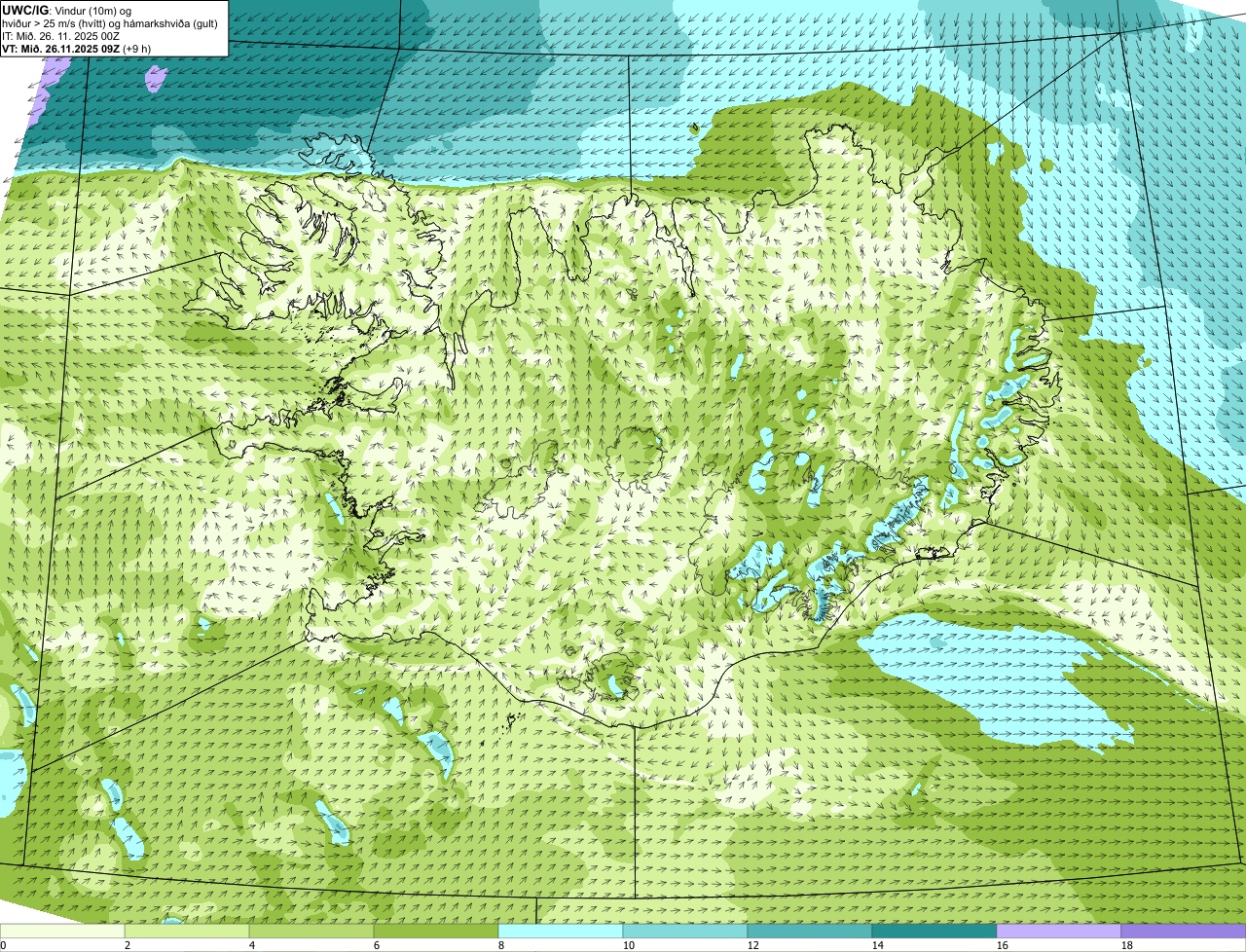Click the legend color band between 4 and 6
Image resolution: width=1246 pixels, height=952 pixels.
click(x=311, y=932)
